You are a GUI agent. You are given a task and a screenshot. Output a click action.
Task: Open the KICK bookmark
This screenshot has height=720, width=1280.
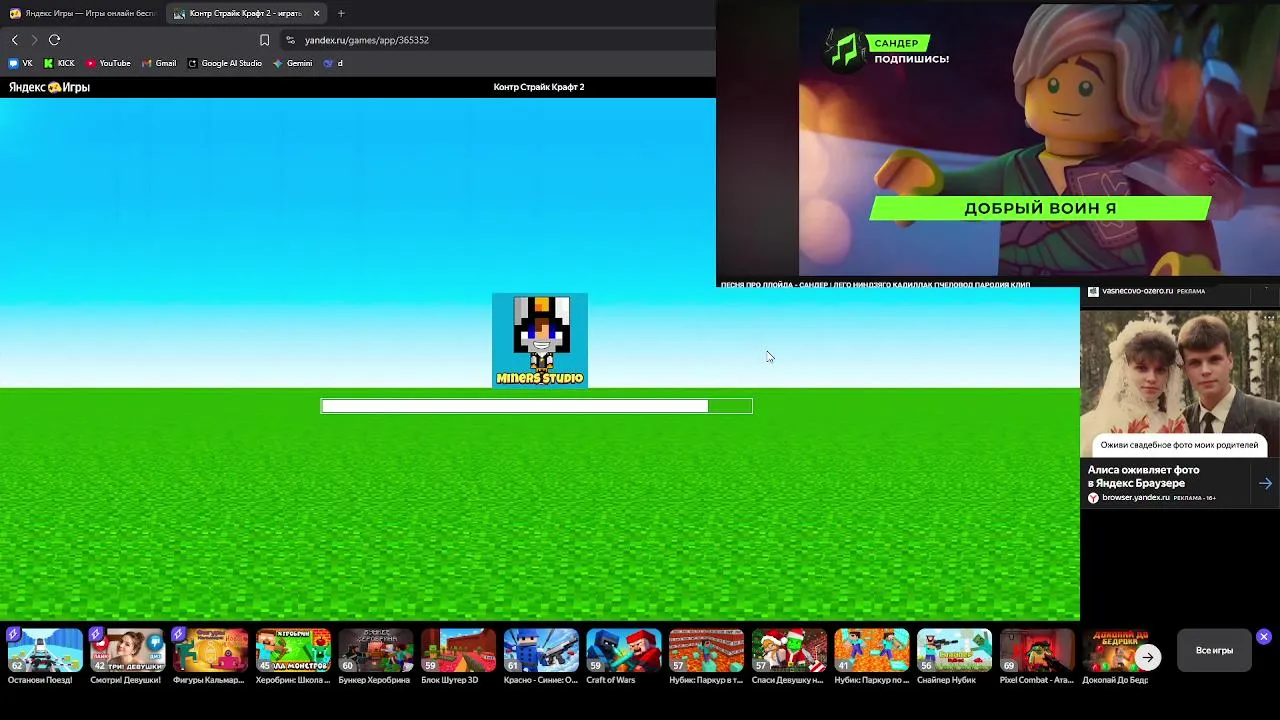pos(59,63)
